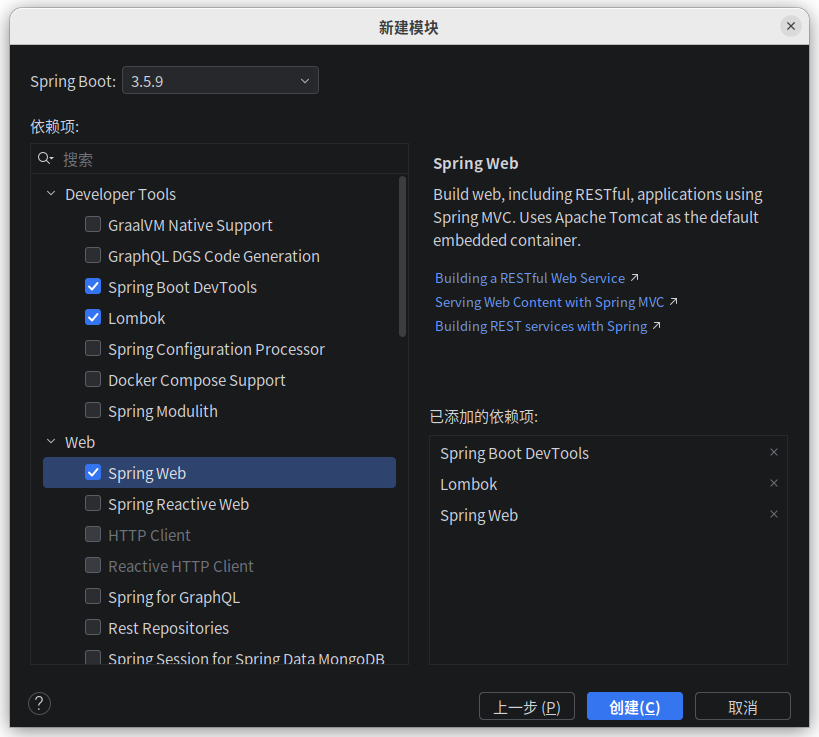The height and width of the screenshot is (737, 819).
Task: Select Spring Reactive Web label
Action: [x=178, y=504]
